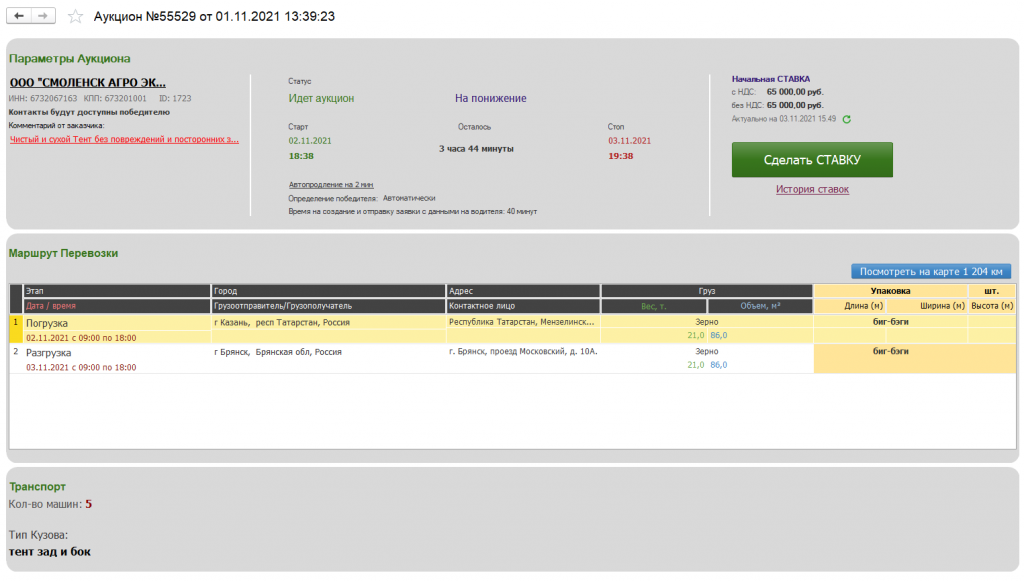Click the Упаковка column header
The image size is (1024, 581).
point(890,291)
